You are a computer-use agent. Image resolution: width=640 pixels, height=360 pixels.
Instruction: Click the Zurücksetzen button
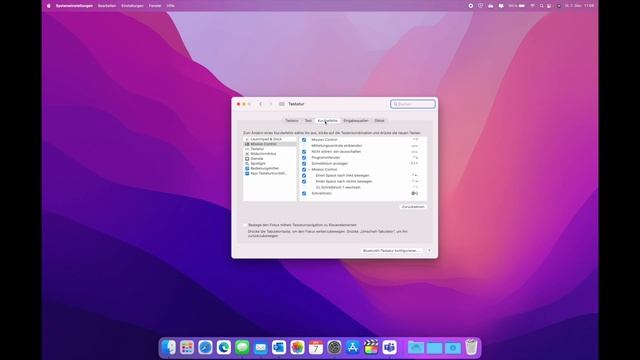[413, 207]
